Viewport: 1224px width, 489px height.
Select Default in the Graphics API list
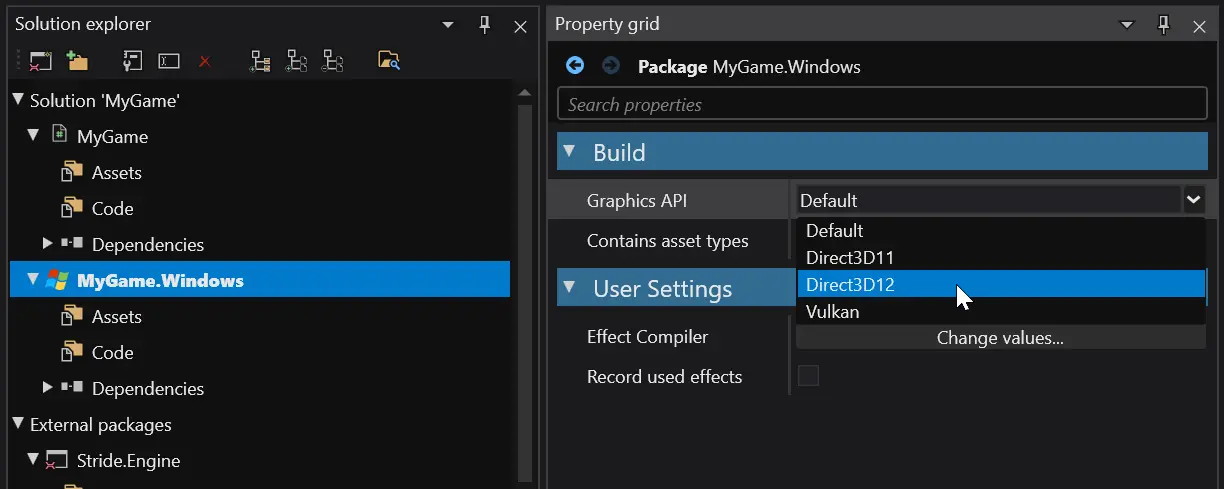(x=1000, y=230)
